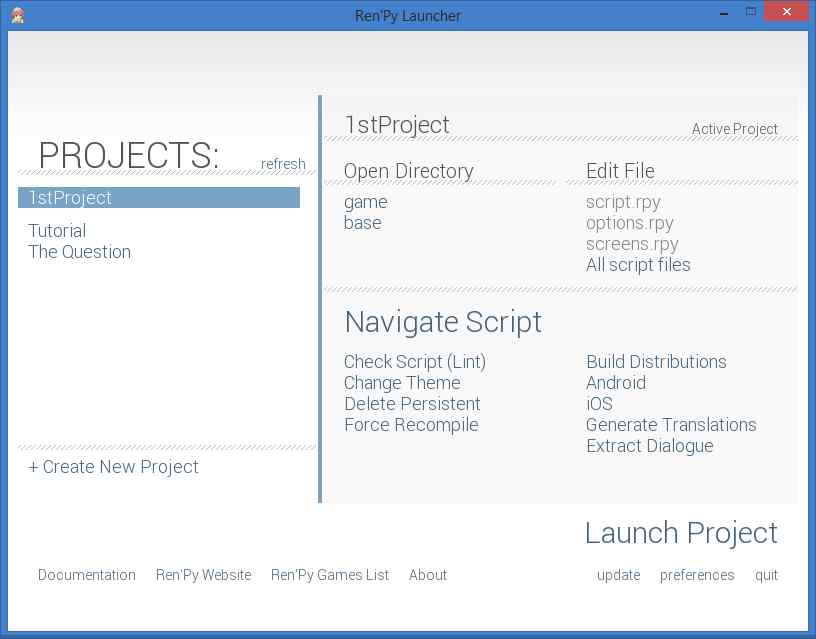Run Check Script (Lint)
The width and height of the screenshot is (816, 639).
pyautogui.click(x=415, y=362)
